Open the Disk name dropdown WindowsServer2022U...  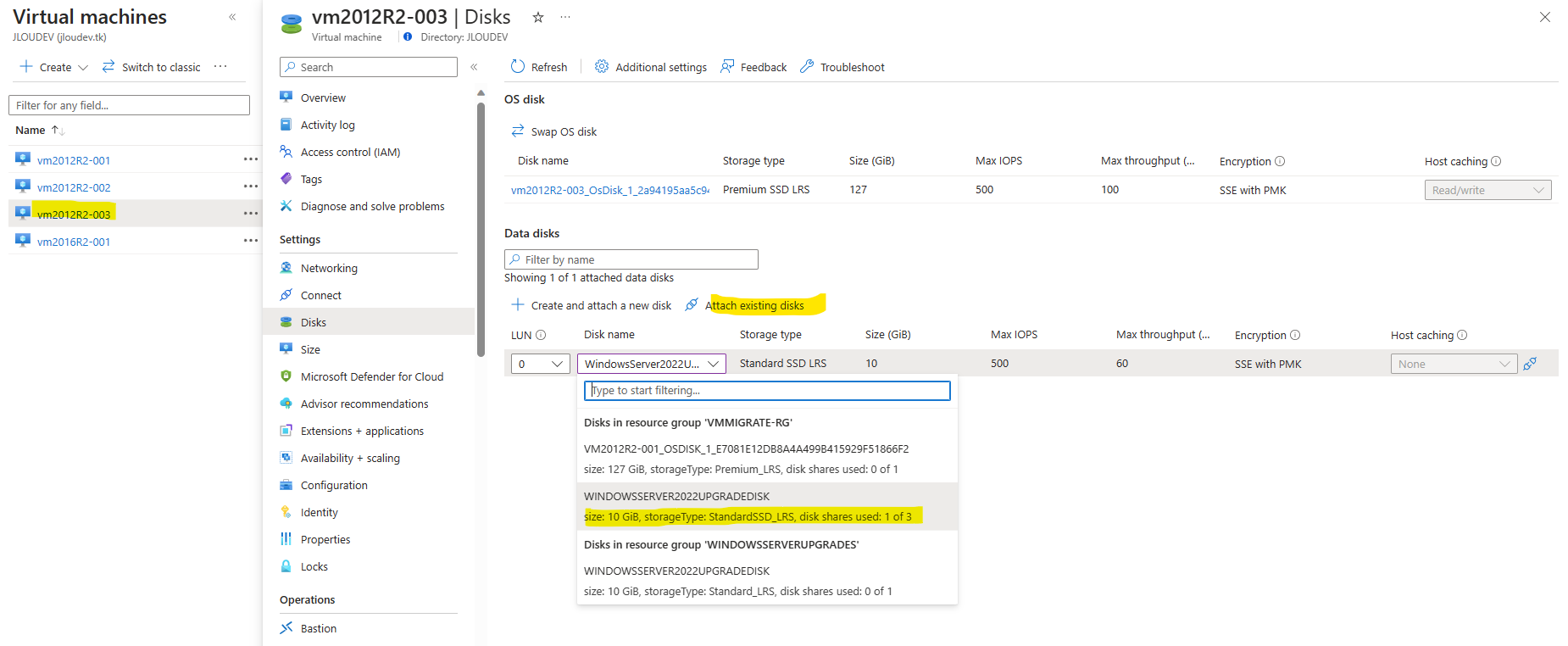[x=652, y=364]
